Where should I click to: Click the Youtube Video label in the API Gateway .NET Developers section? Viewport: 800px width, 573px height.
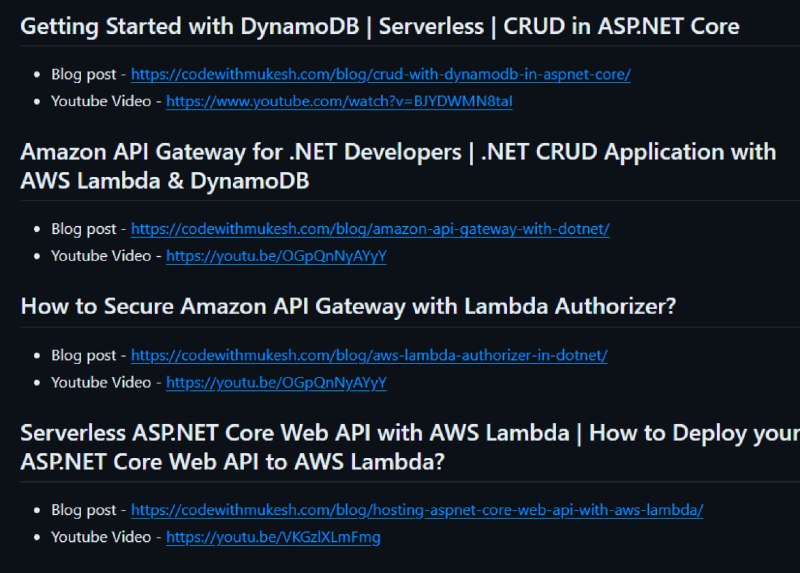(x=101, y=256)
